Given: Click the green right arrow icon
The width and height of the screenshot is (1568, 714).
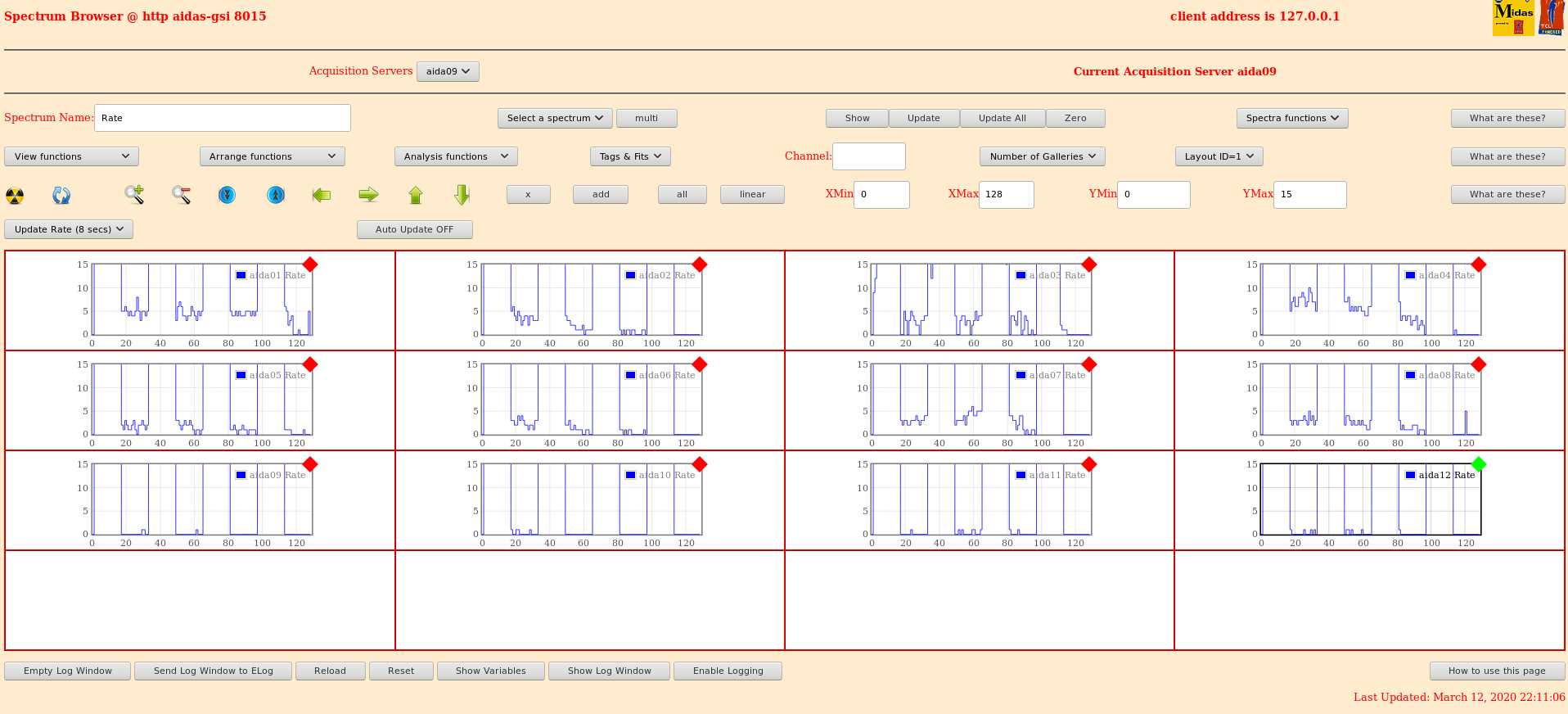Looking at the screenshot, I should [x=368, y=195].
